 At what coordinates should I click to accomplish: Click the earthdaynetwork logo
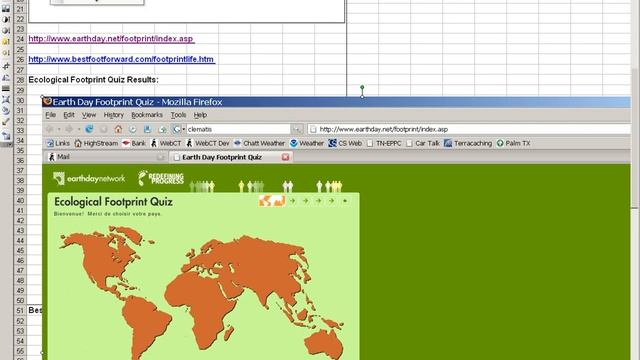(x=89, y=178)
